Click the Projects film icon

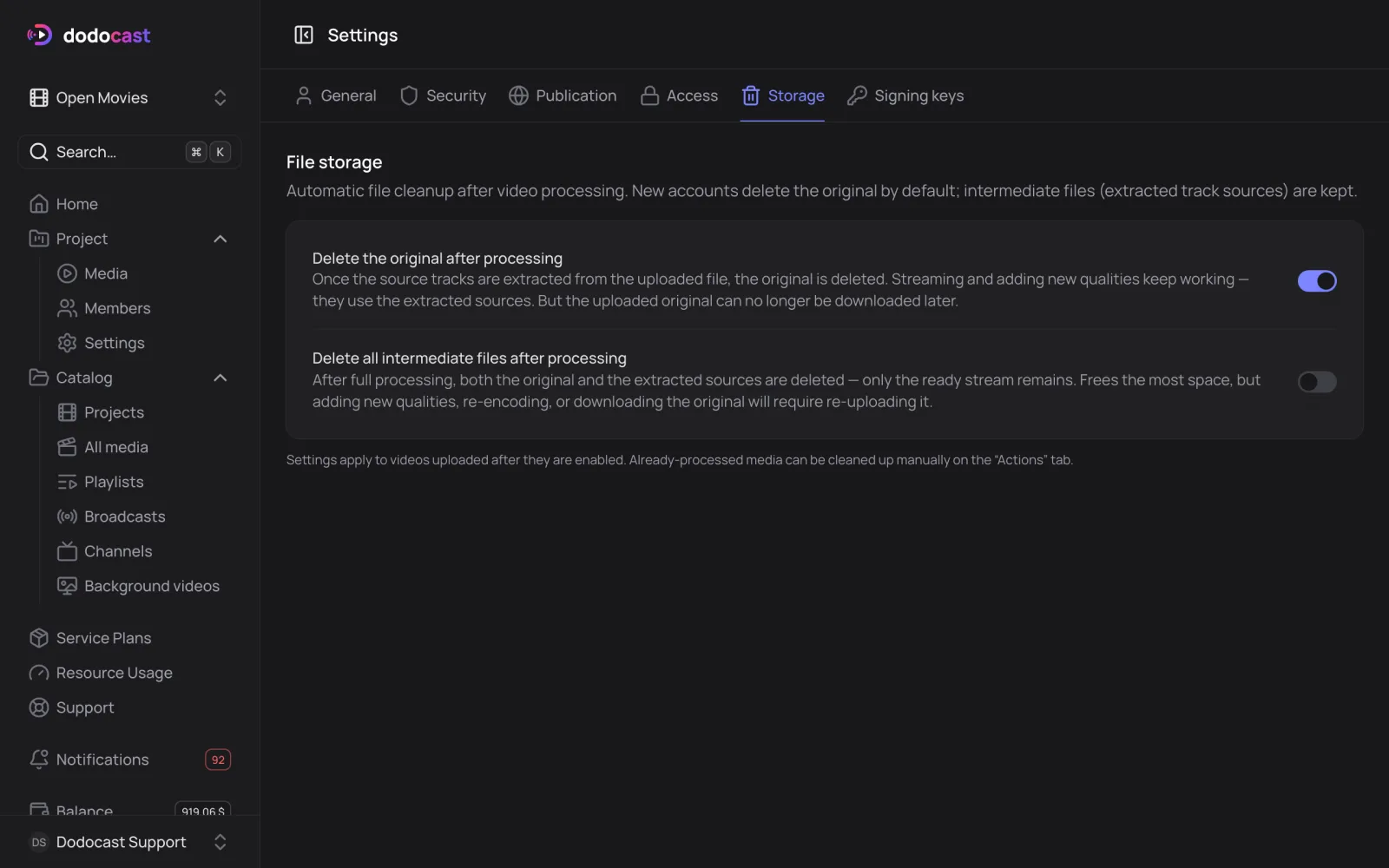point(67,412)
